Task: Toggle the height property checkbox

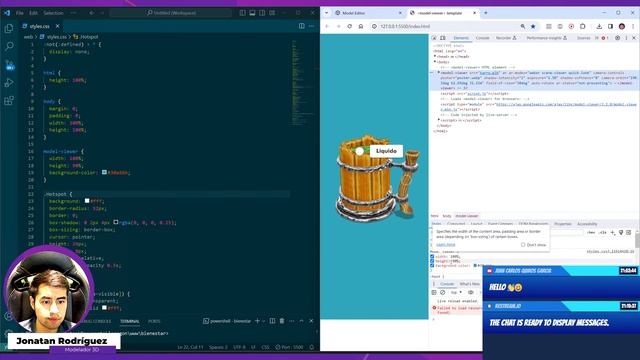Action: coord(432,261)
